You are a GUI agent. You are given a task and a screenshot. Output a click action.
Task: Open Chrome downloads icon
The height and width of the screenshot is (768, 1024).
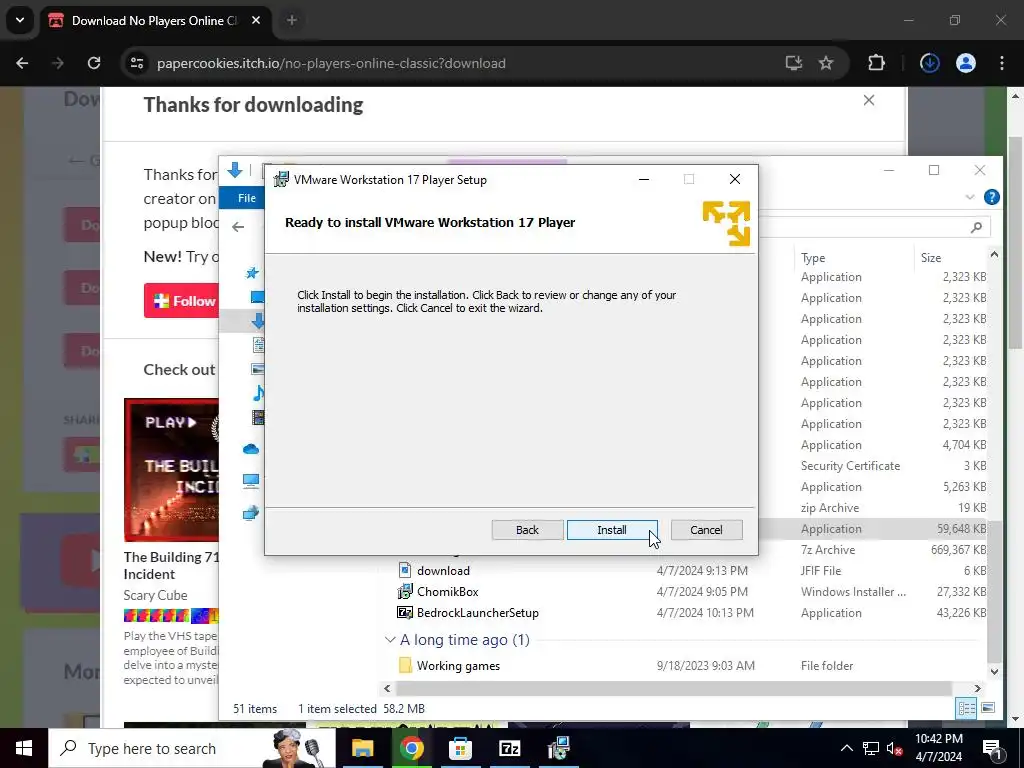tap(929, 63)
